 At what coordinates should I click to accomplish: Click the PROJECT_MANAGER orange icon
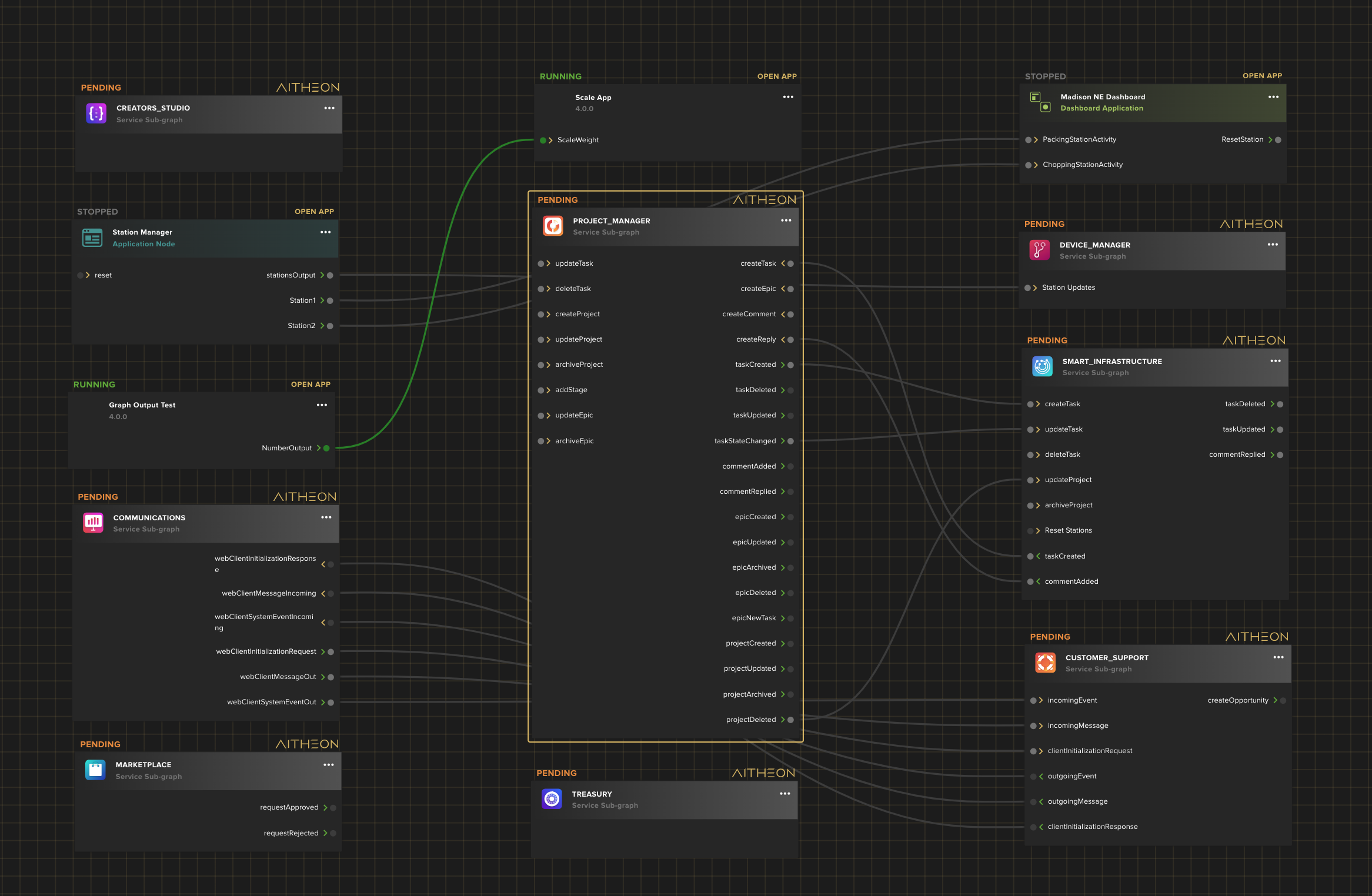point(553,226)
